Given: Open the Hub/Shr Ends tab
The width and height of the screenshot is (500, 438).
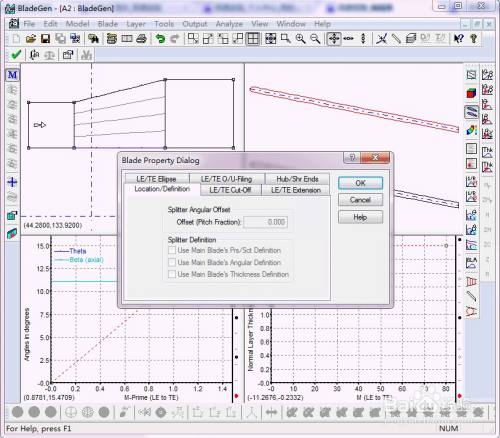Looking at the screenshot, I should [x=297, y=179].
